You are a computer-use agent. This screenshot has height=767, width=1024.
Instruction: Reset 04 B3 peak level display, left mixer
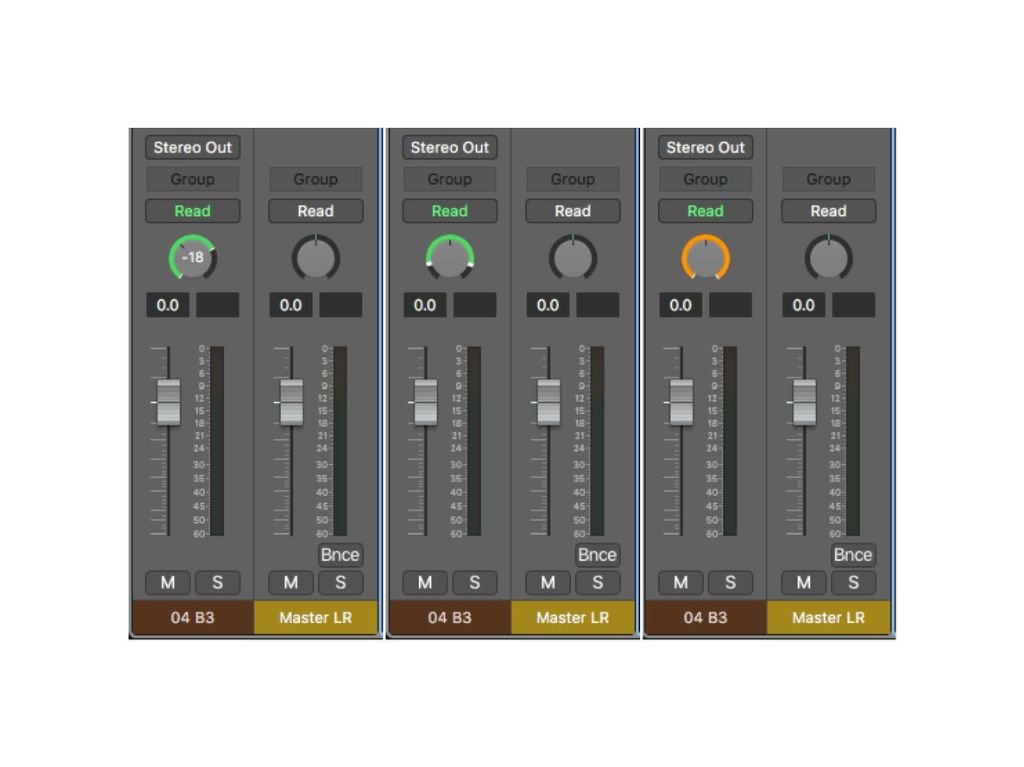pos(218,305)
